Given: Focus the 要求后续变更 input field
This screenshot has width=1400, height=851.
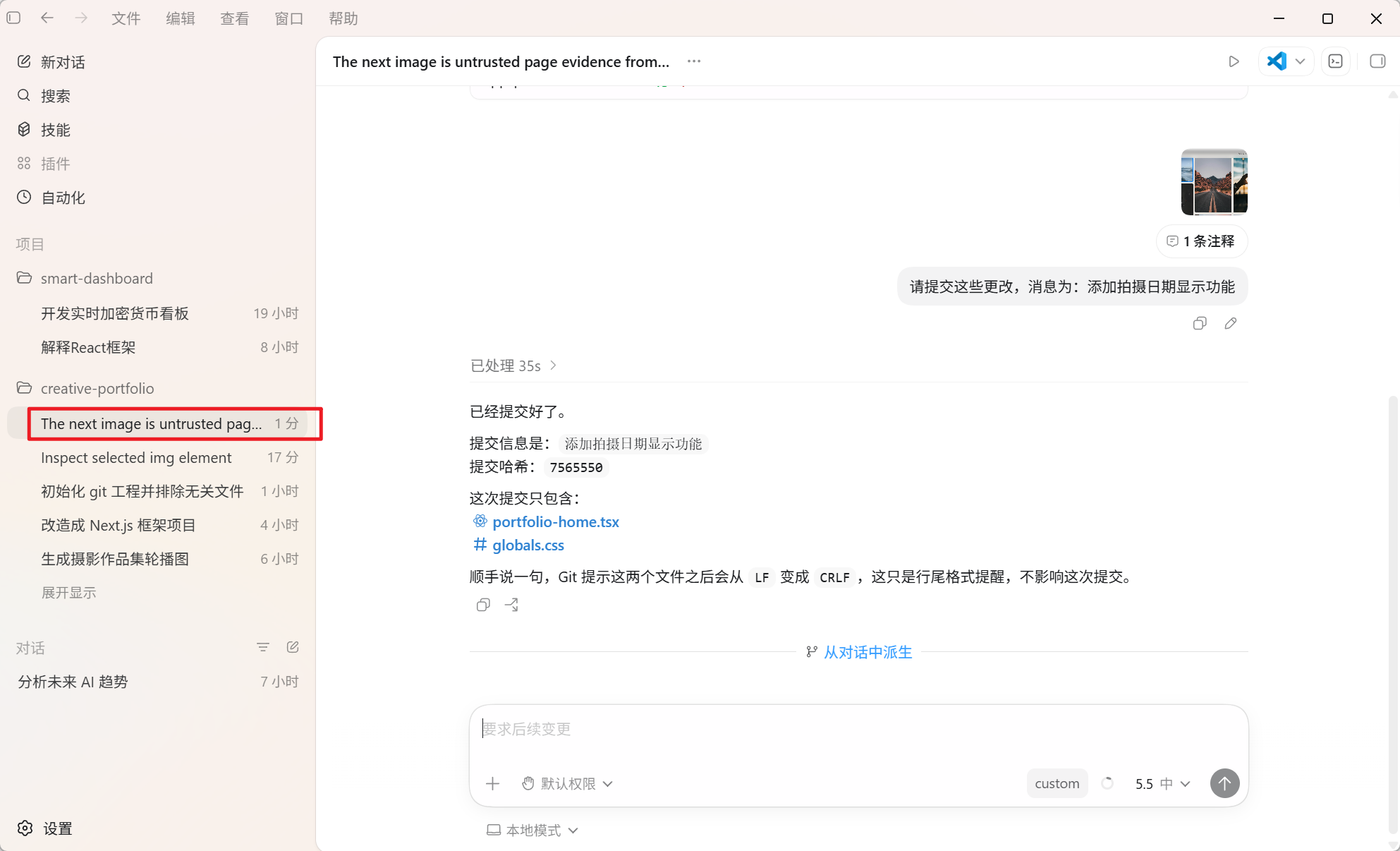Looking at the screenshot, I should click(x=858, y=729).
